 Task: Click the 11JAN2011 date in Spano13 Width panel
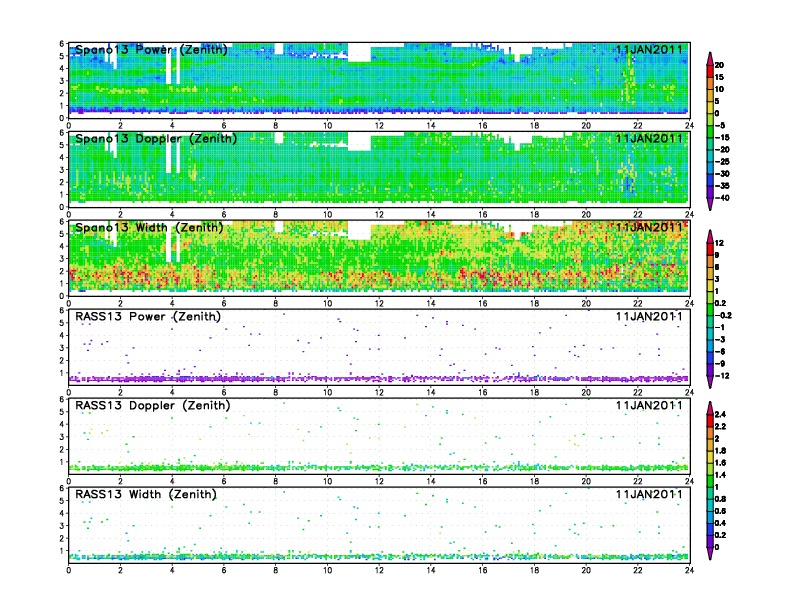pos(649,227)
